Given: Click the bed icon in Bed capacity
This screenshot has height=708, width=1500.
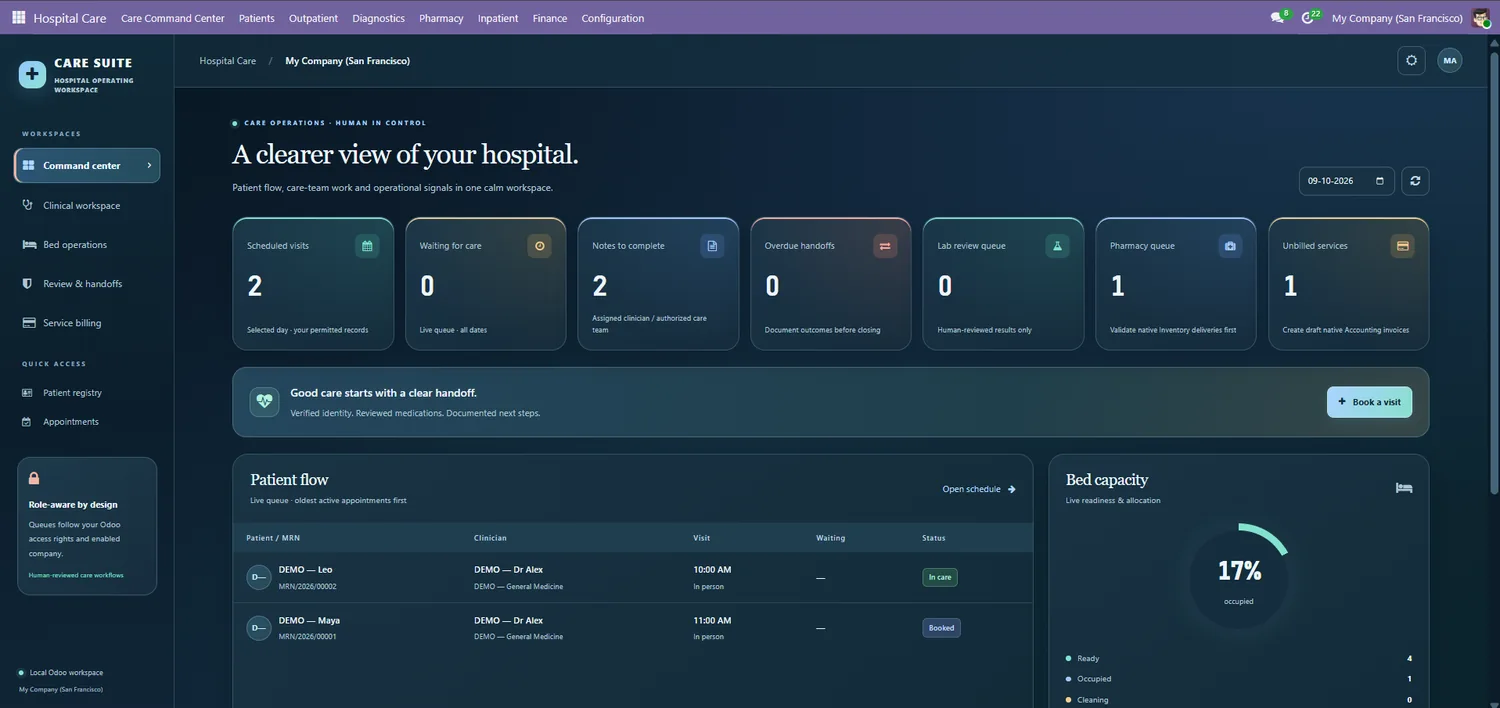Looking at the screenshot, I should tap(1404, 488).
